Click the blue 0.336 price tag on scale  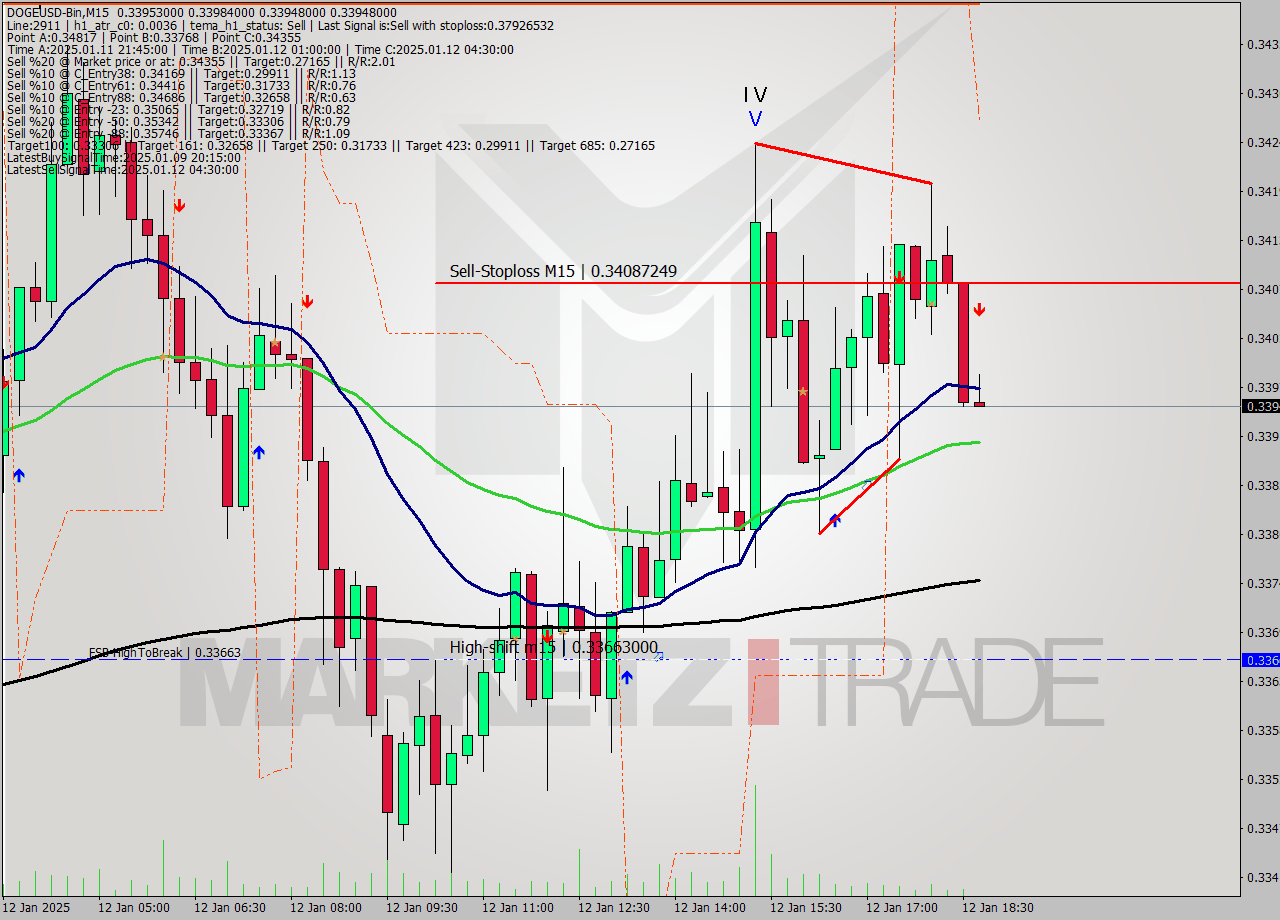click(1260, 660)
